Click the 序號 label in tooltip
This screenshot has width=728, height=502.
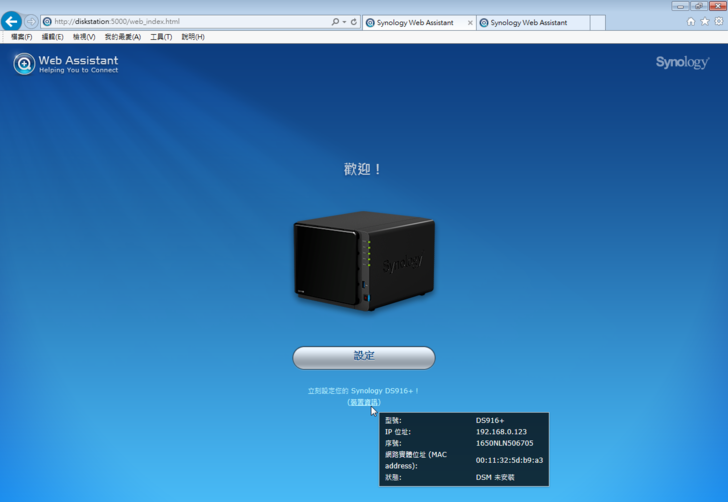[393, 443]
